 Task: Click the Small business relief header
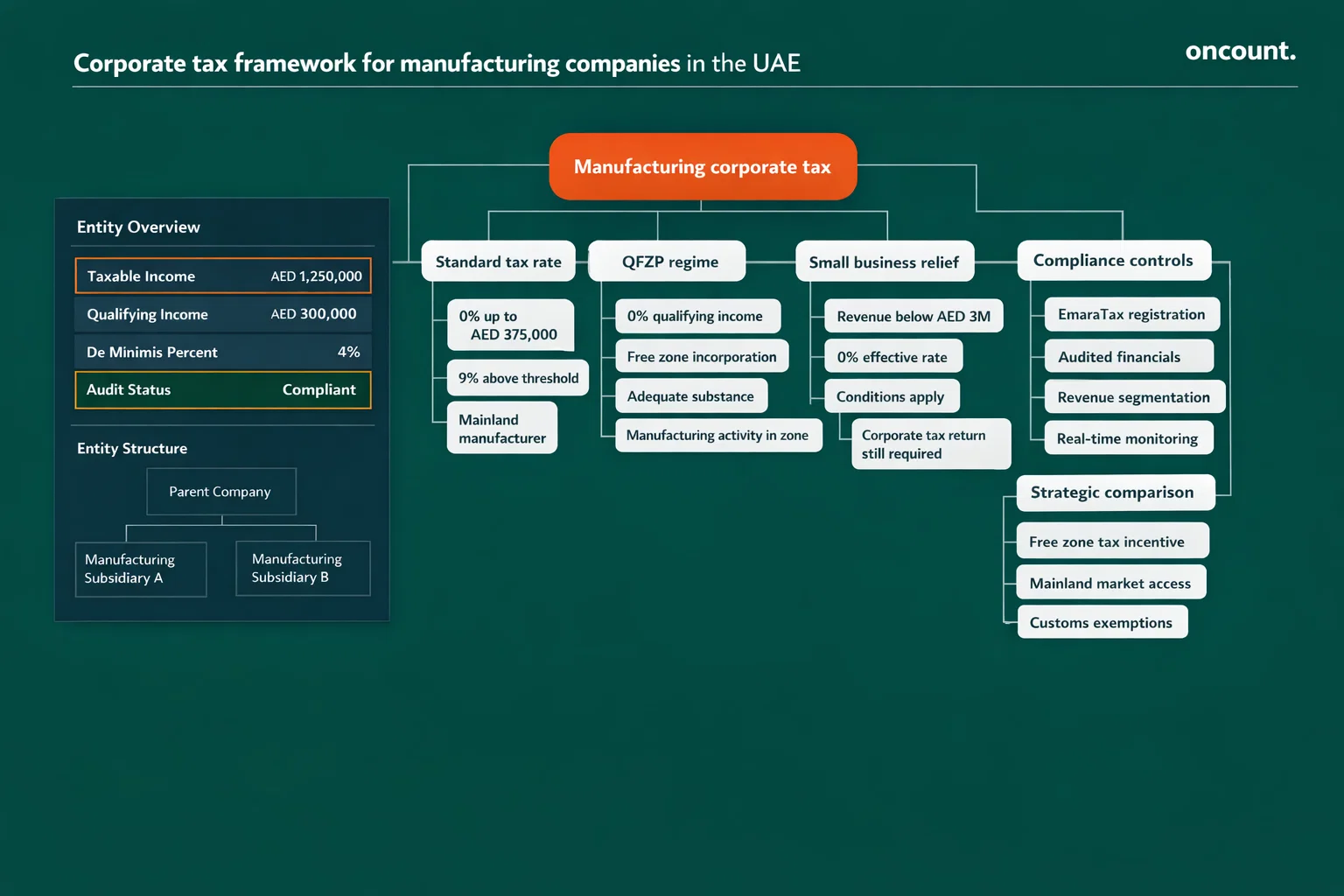click(884, 261)
